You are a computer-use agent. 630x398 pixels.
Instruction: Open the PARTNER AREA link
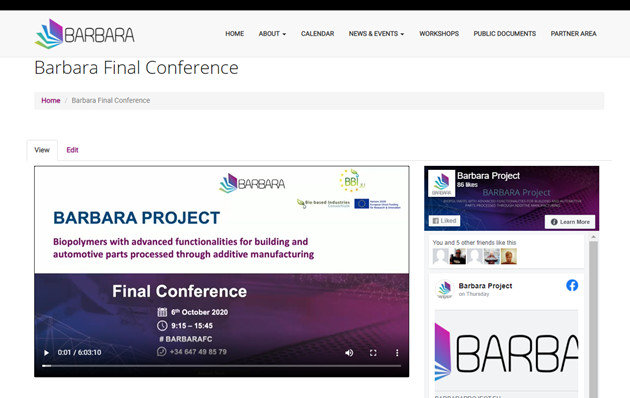tap(573, 34)
